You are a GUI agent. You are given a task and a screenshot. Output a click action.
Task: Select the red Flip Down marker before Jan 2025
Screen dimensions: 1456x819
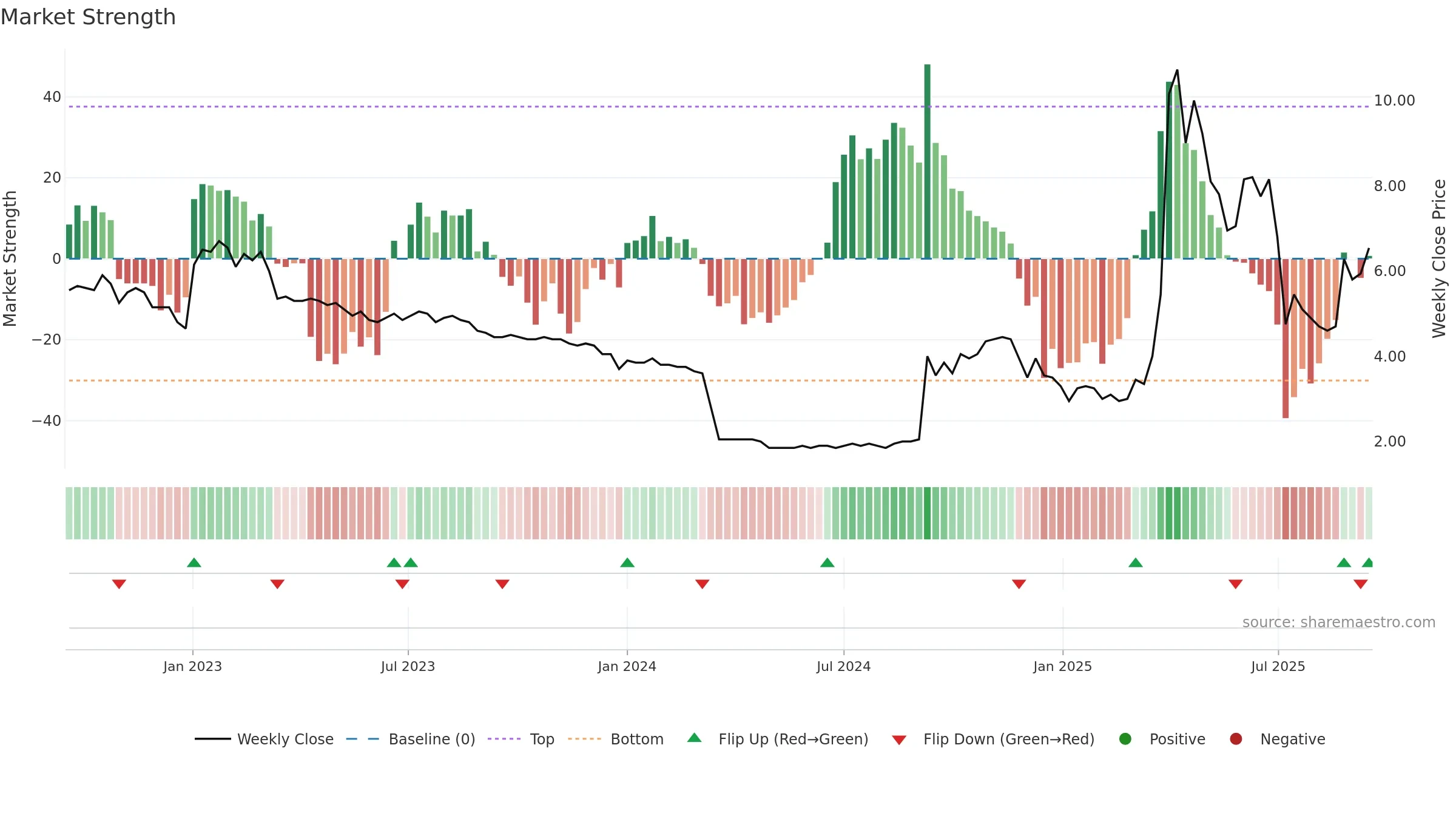1019,584
